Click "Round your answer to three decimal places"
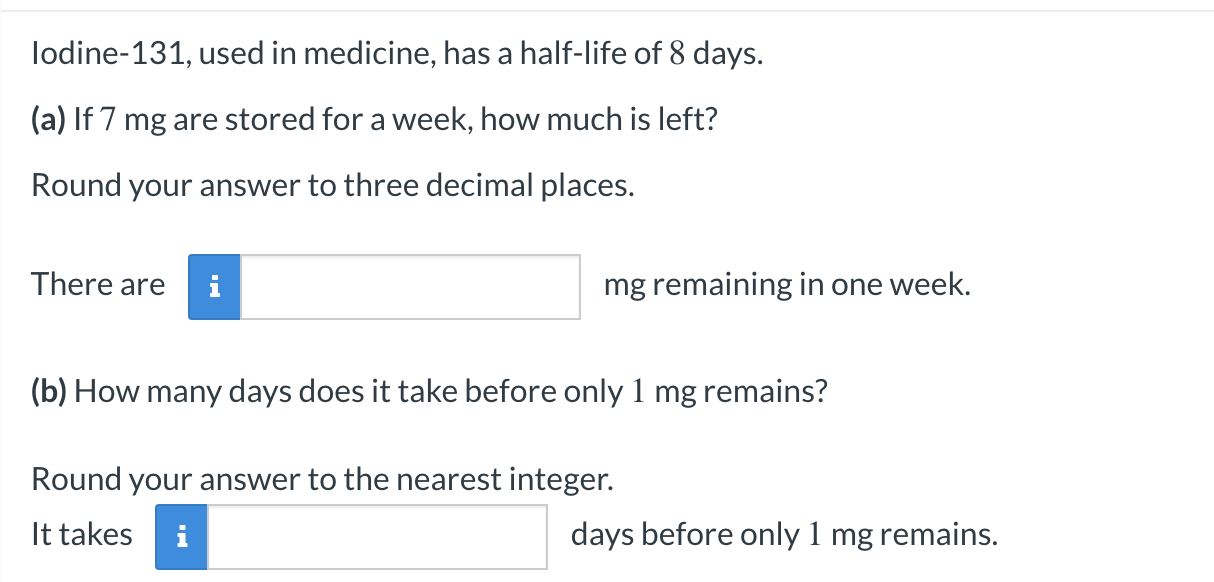 [333, 185]
